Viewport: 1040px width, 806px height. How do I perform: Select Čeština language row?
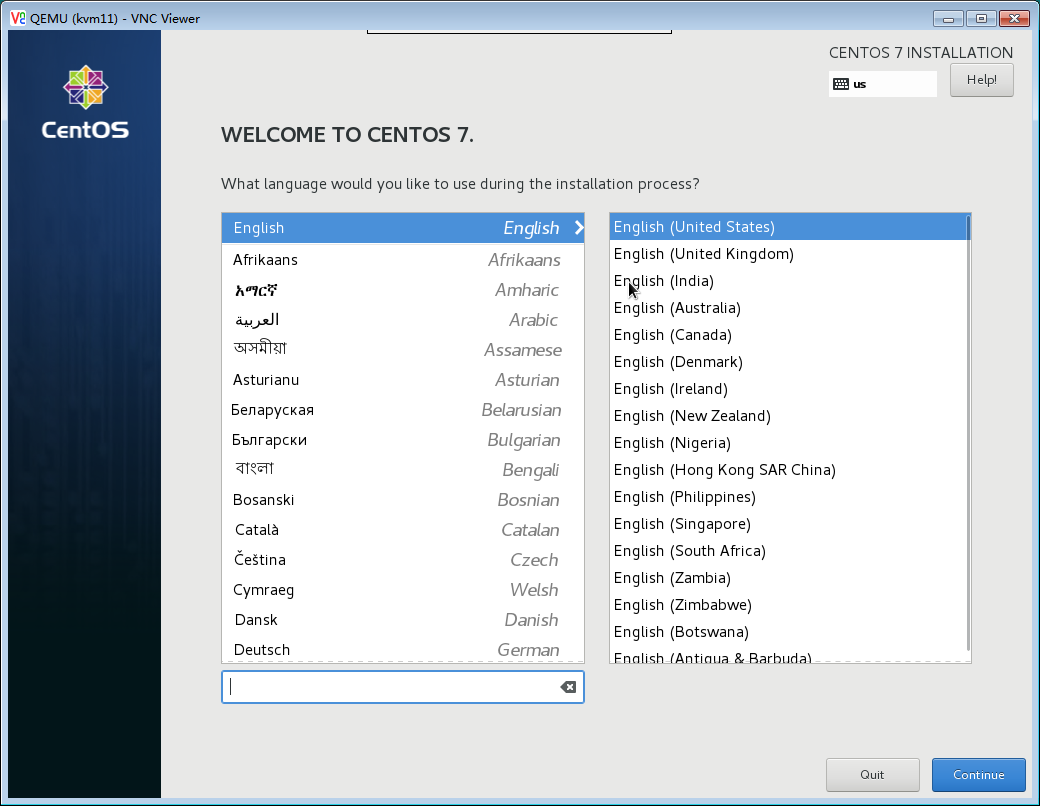(403, 560)
